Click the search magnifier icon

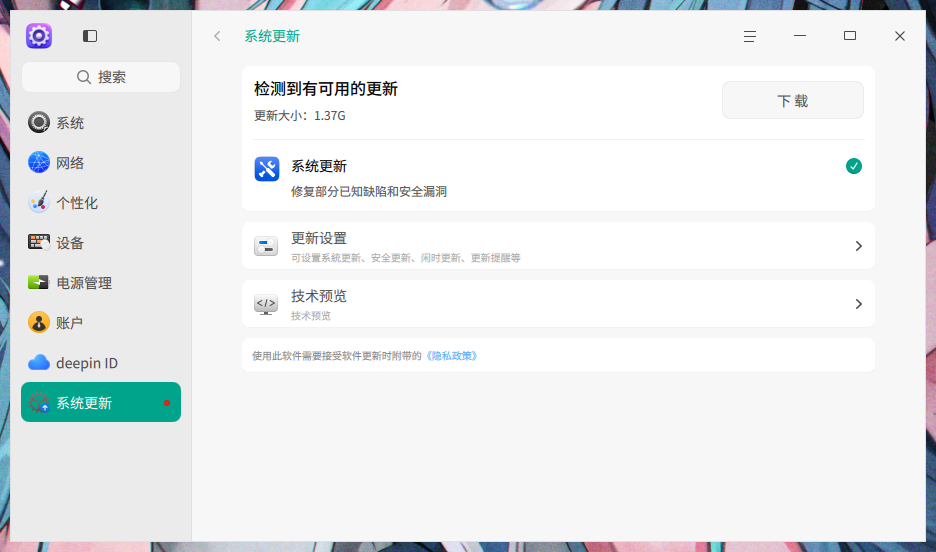[84, 77]
